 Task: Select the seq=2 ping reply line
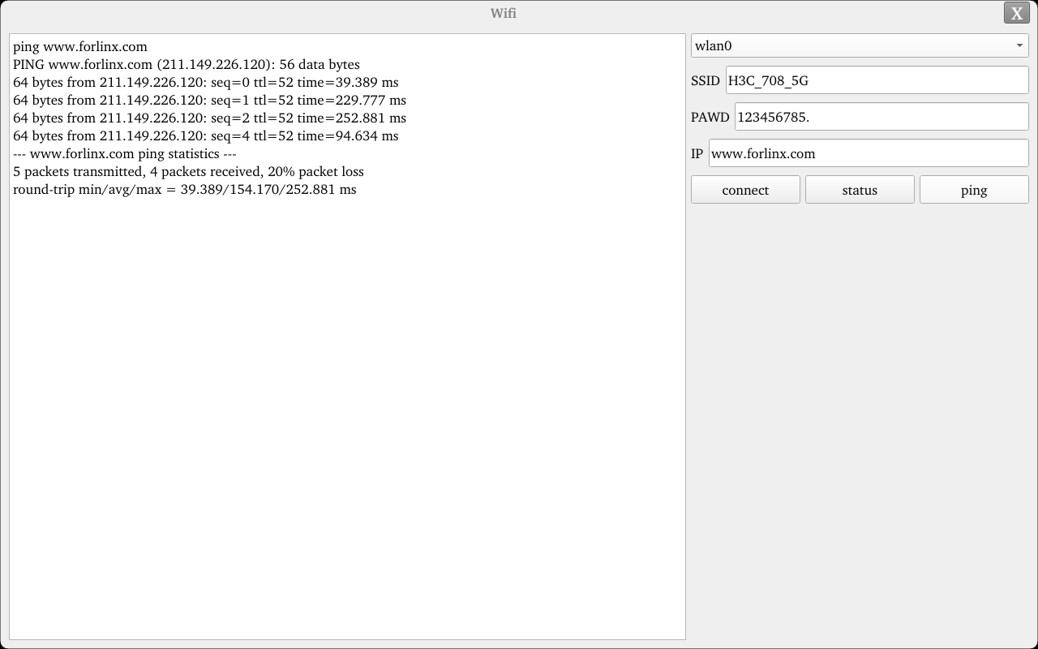pos(209,118)
